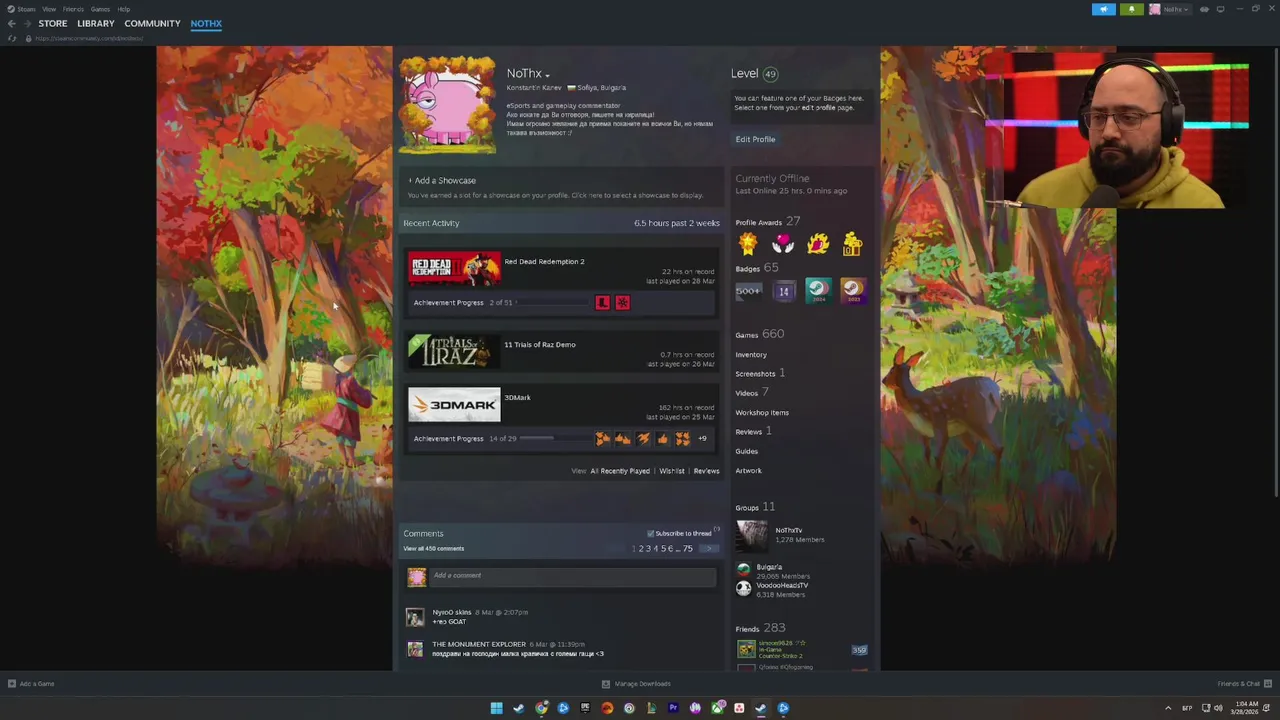Open the Screenshots link
Viewport: 1280px width, 720px height.
[755, 373]
